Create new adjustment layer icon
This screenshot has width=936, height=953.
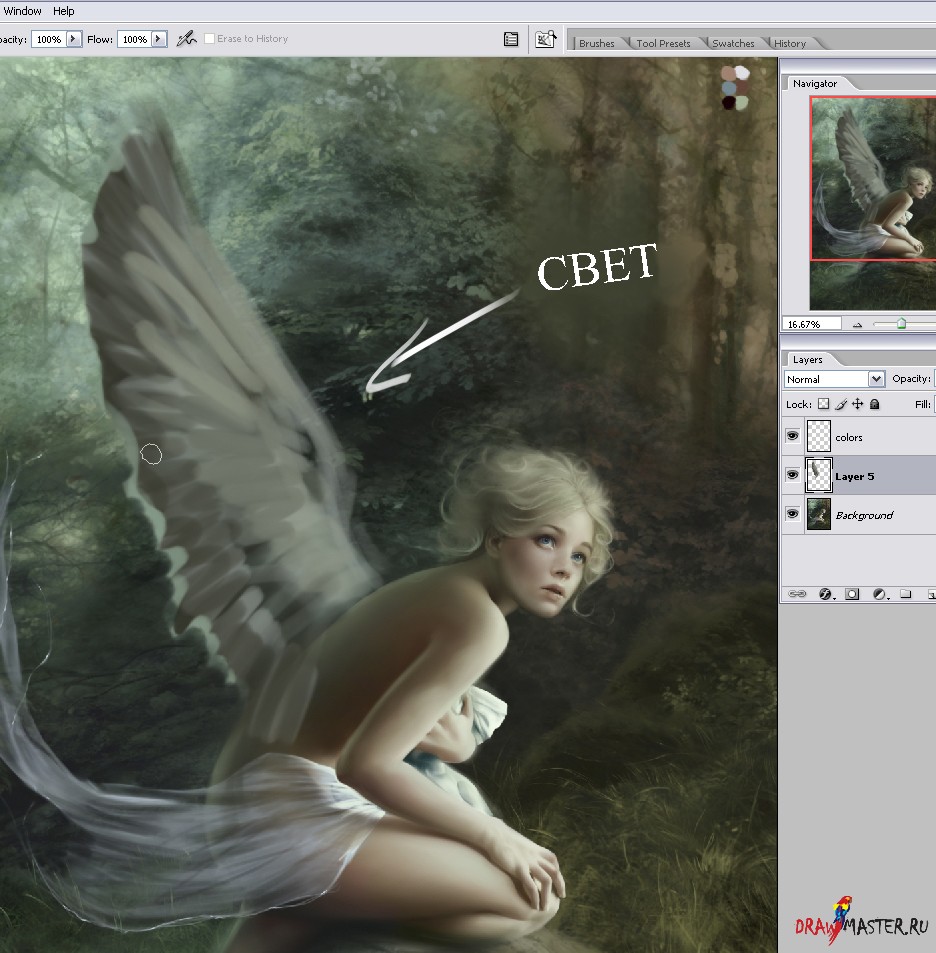tap(879, 594)
